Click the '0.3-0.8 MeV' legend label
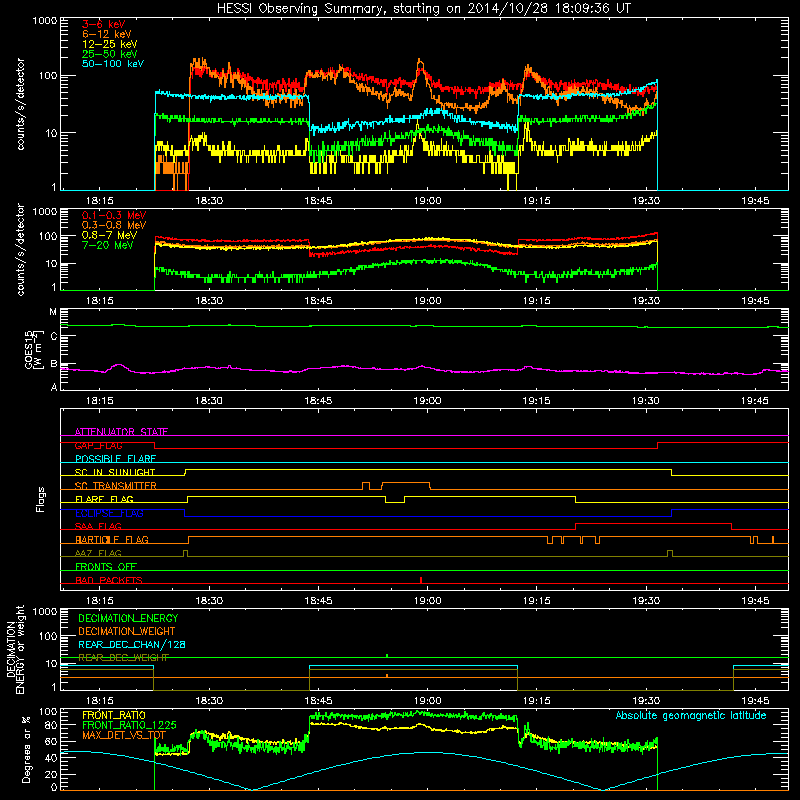Screen dimensions: 800x800 point(114,225)
